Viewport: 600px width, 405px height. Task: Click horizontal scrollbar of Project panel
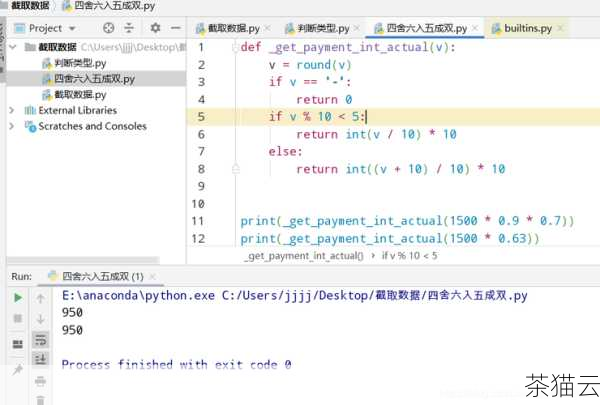(83, 260)
